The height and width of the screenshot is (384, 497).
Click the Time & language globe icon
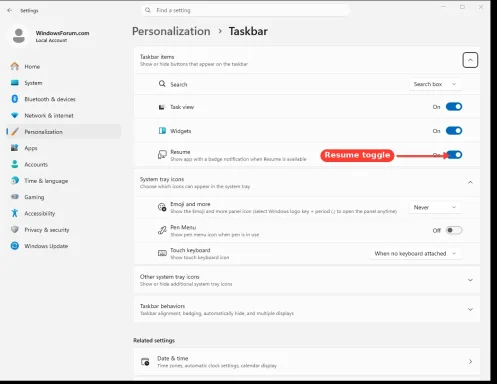pos(15,180)
